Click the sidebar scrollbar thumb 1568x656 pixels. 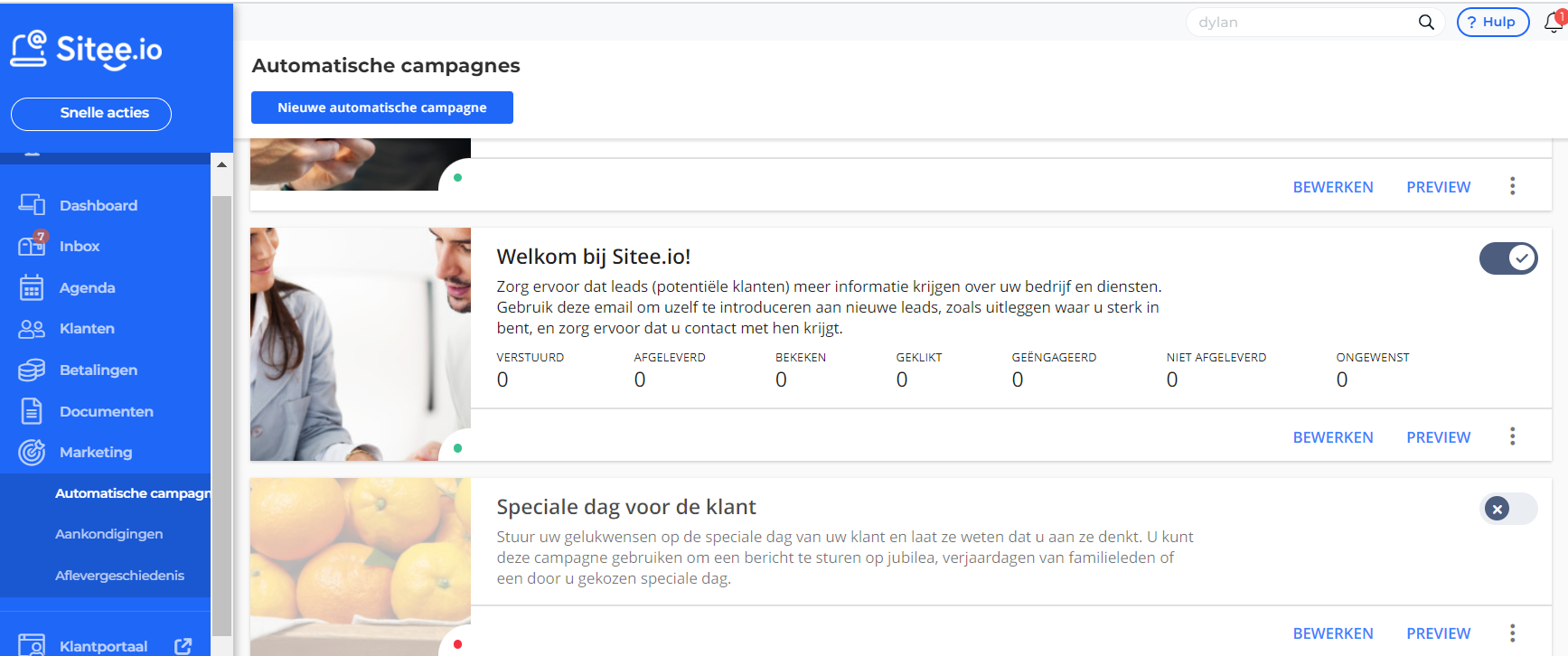(221, 416)
